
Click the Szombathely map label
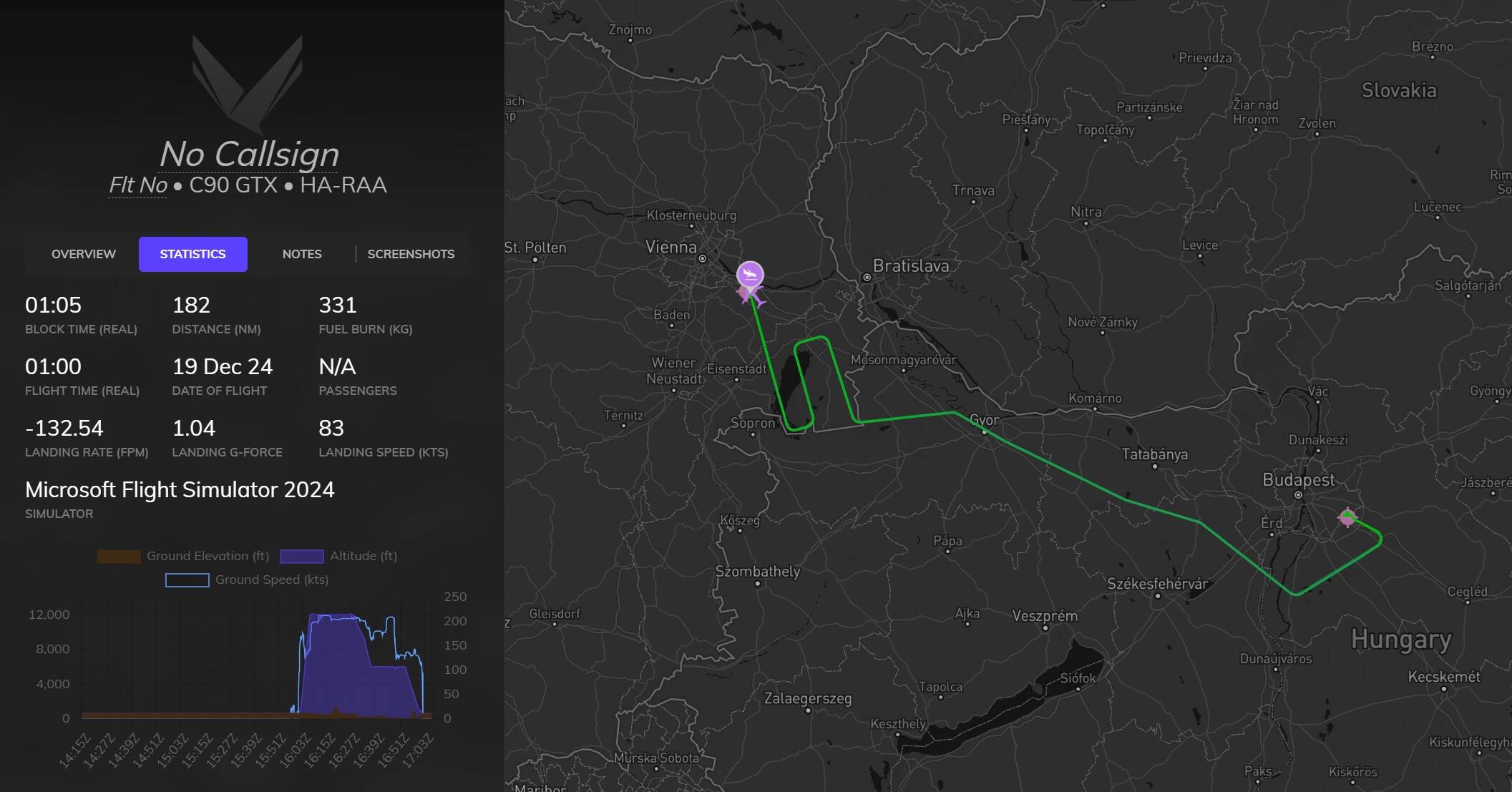click(758, 572)
